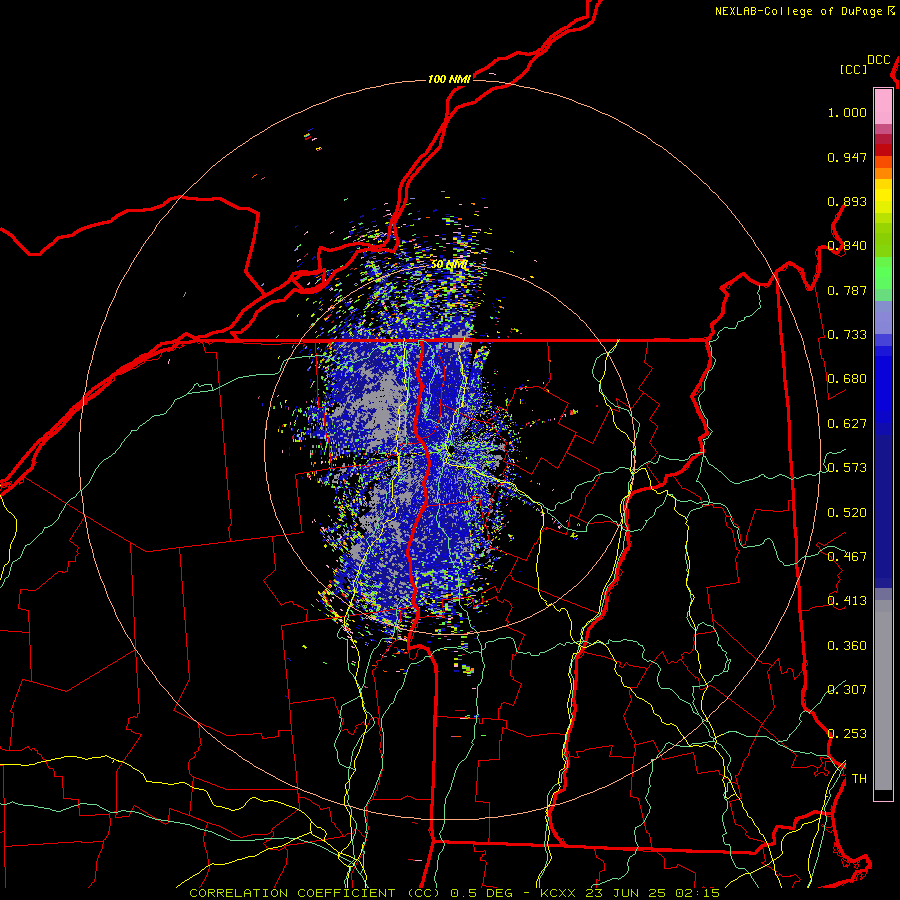Click the 0.573 color scale value
The height and width of the screenshot is (900, 900).
[847, 468]
